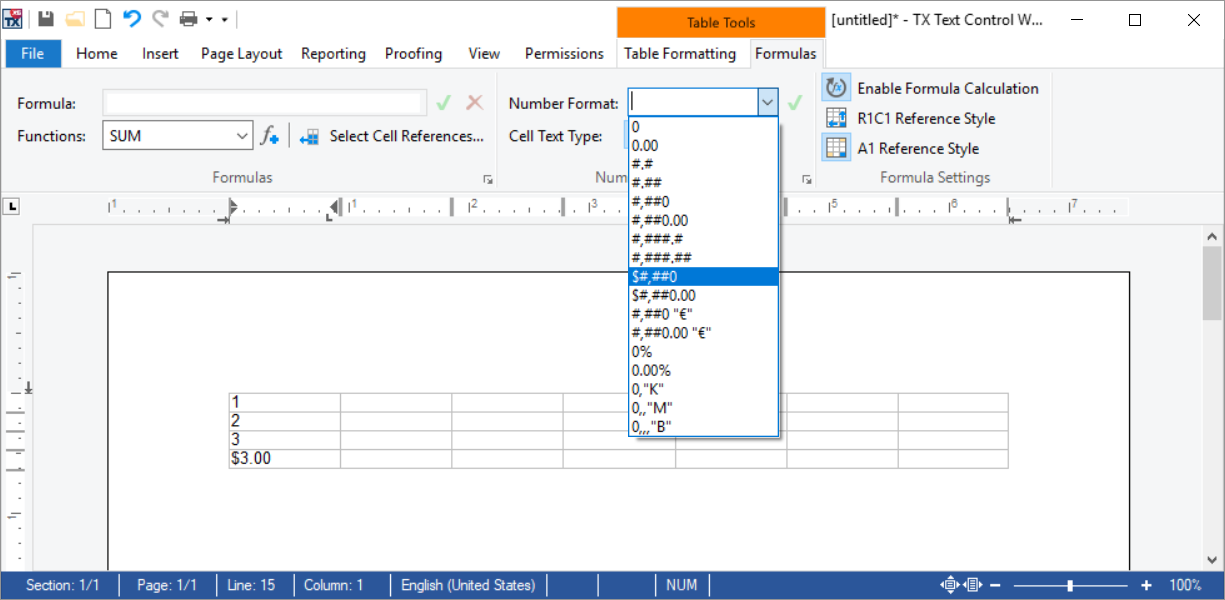This screenshot has height=600, width=1225.
Task: Choose the 0,,,"B" billions format
Action: click(x=704, y=427)
